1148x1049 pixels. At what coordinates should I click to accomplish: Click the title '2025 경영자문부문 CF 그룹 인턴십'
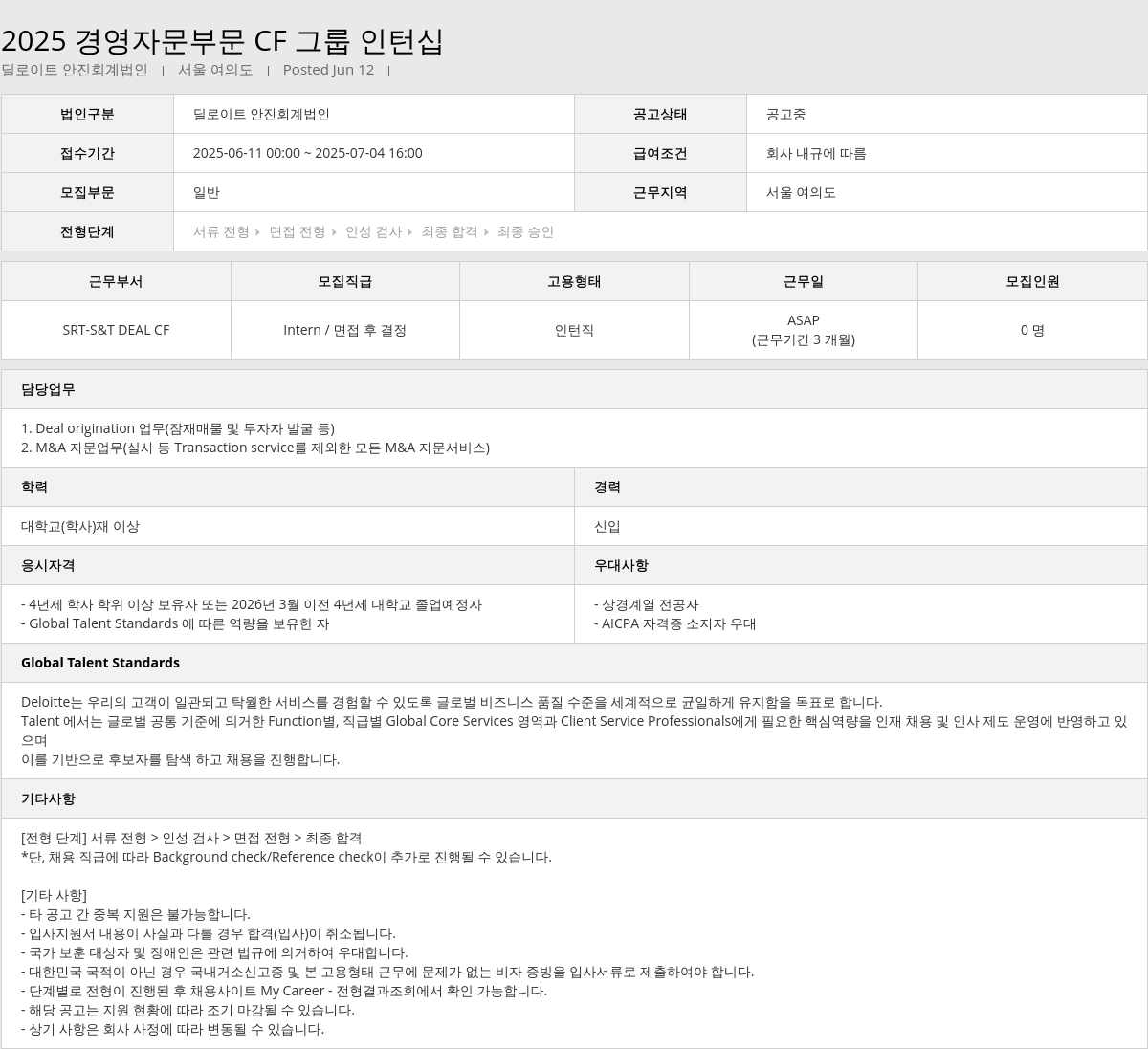click(x=222, y=41)
